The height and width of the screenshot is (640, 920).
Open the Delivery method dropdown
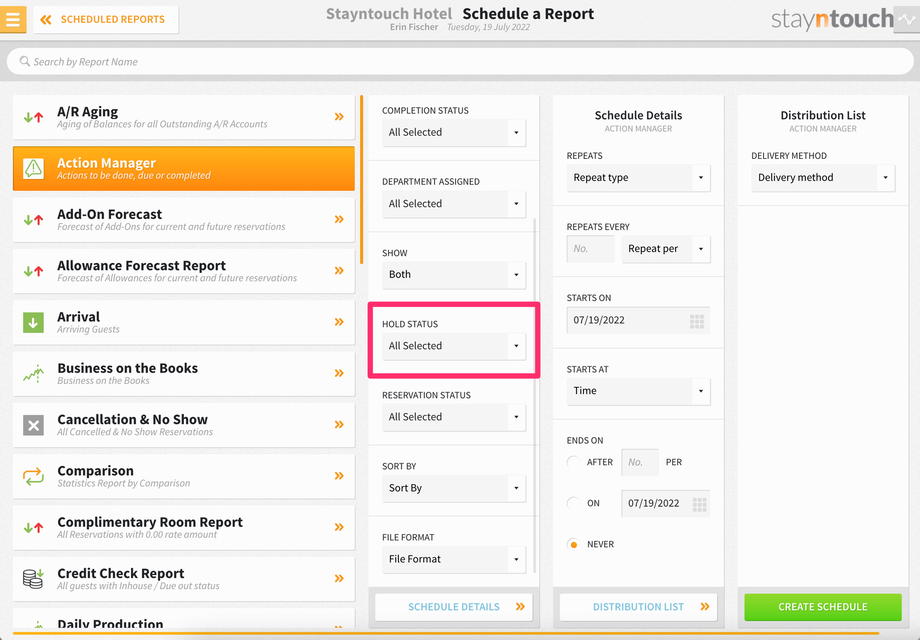(823, 178)
